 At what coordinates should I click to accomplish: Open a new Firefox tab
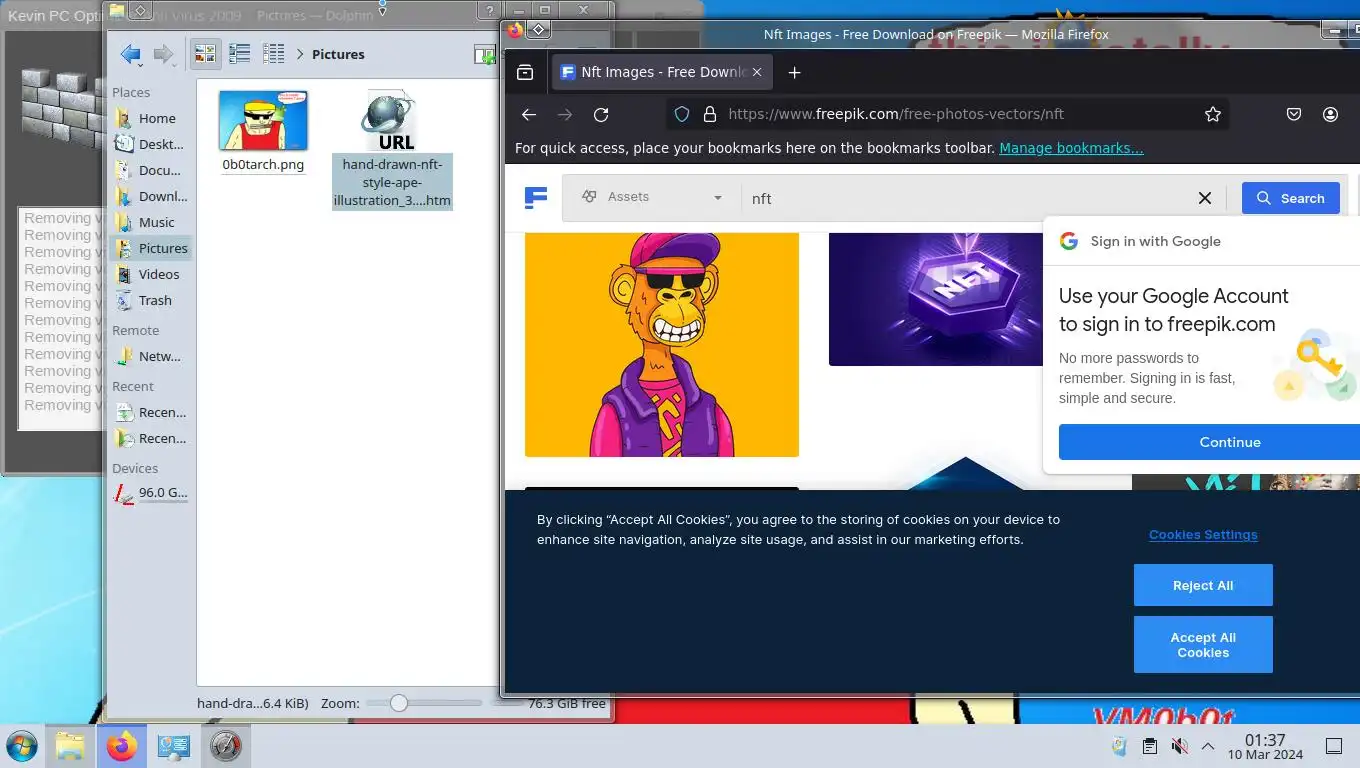tap(794, 72)
